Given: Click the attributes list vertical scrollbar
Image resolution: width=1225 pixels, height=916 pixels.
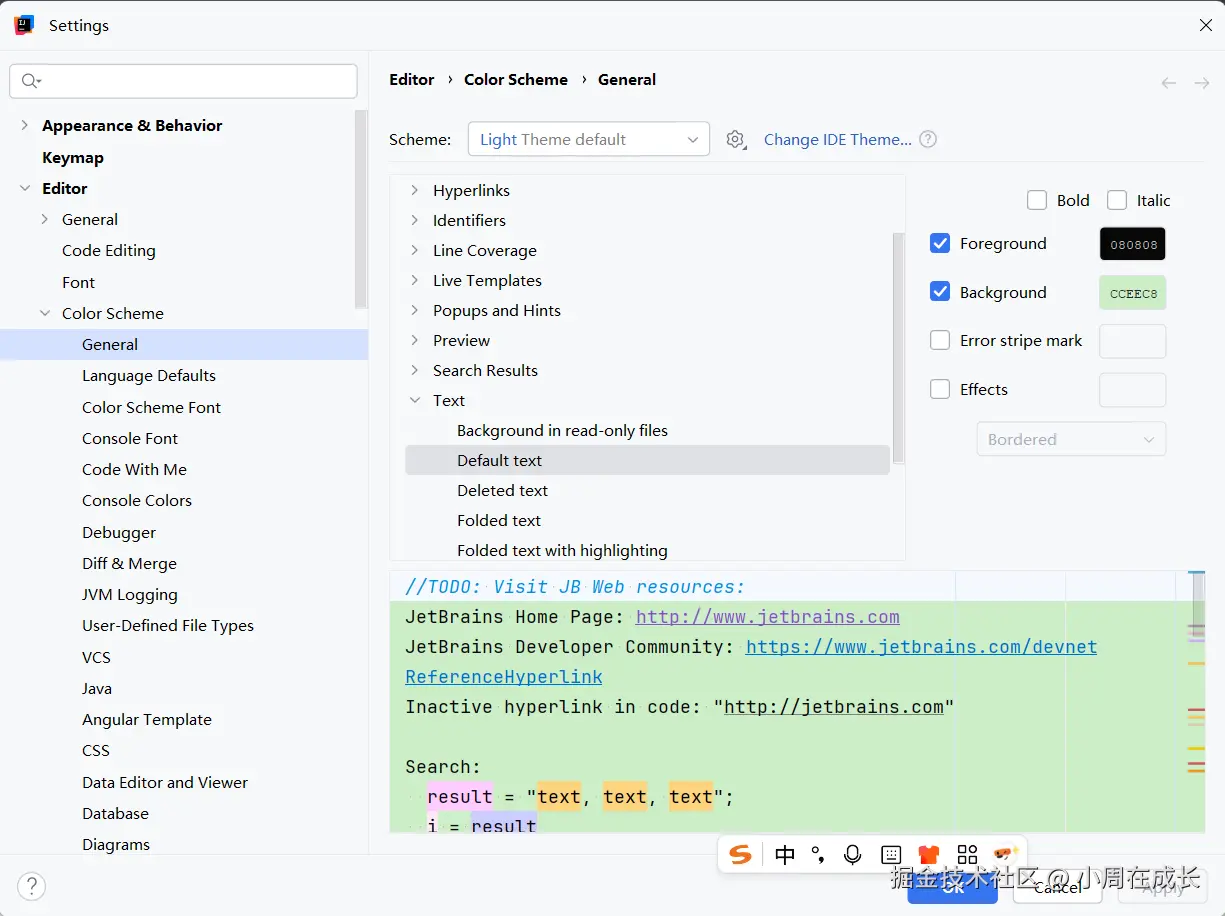Looking at the screenshot, I should pos(898,347).
